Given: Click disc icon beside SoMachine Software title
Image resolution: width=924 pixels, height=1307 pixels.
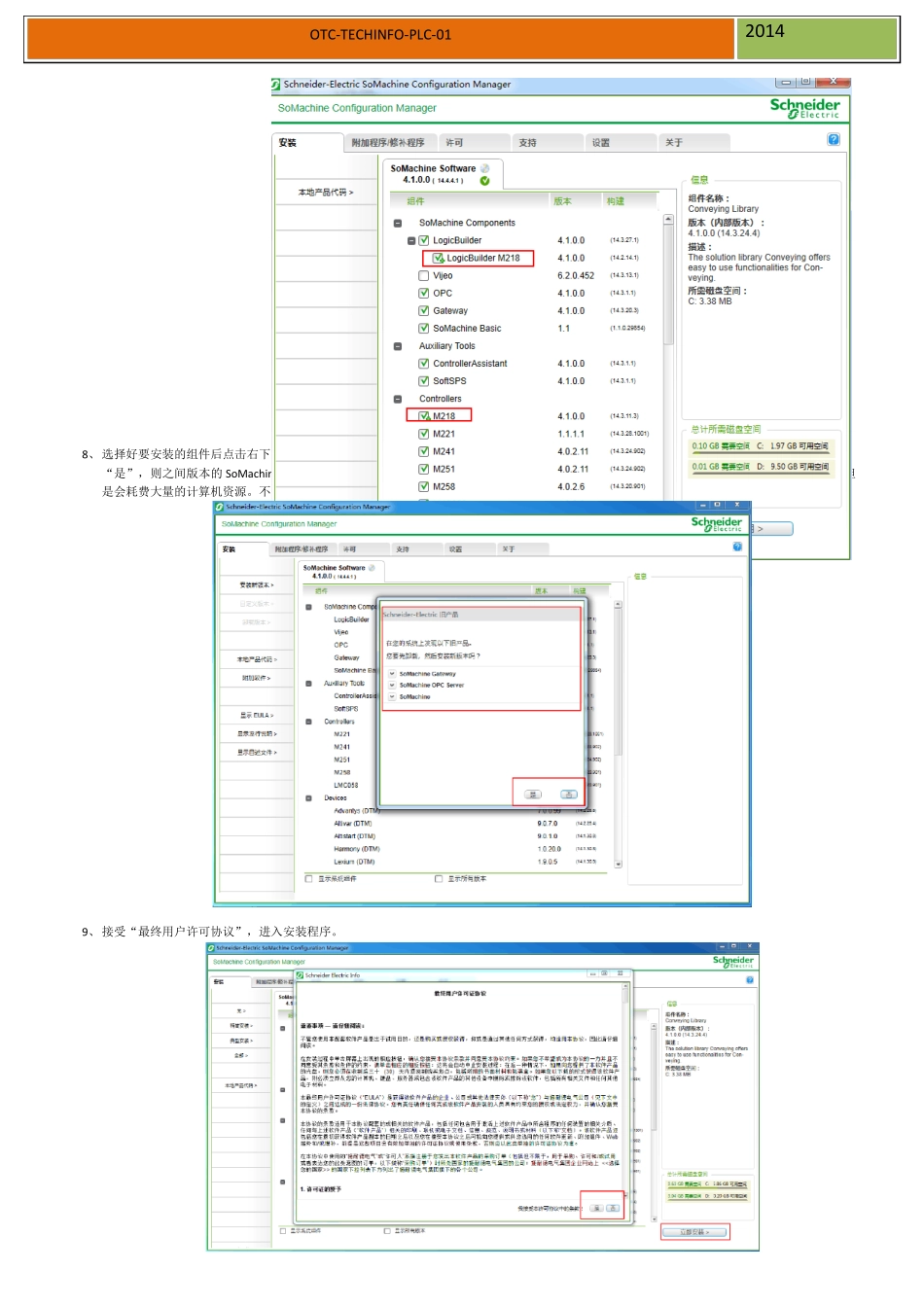Looking at the screenshot, I should [x=484, y=168].
